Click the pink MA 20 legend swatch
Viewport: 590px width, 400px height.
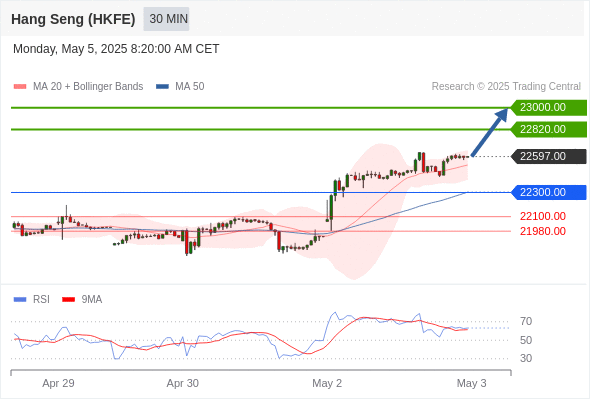[x=20, y=87]
